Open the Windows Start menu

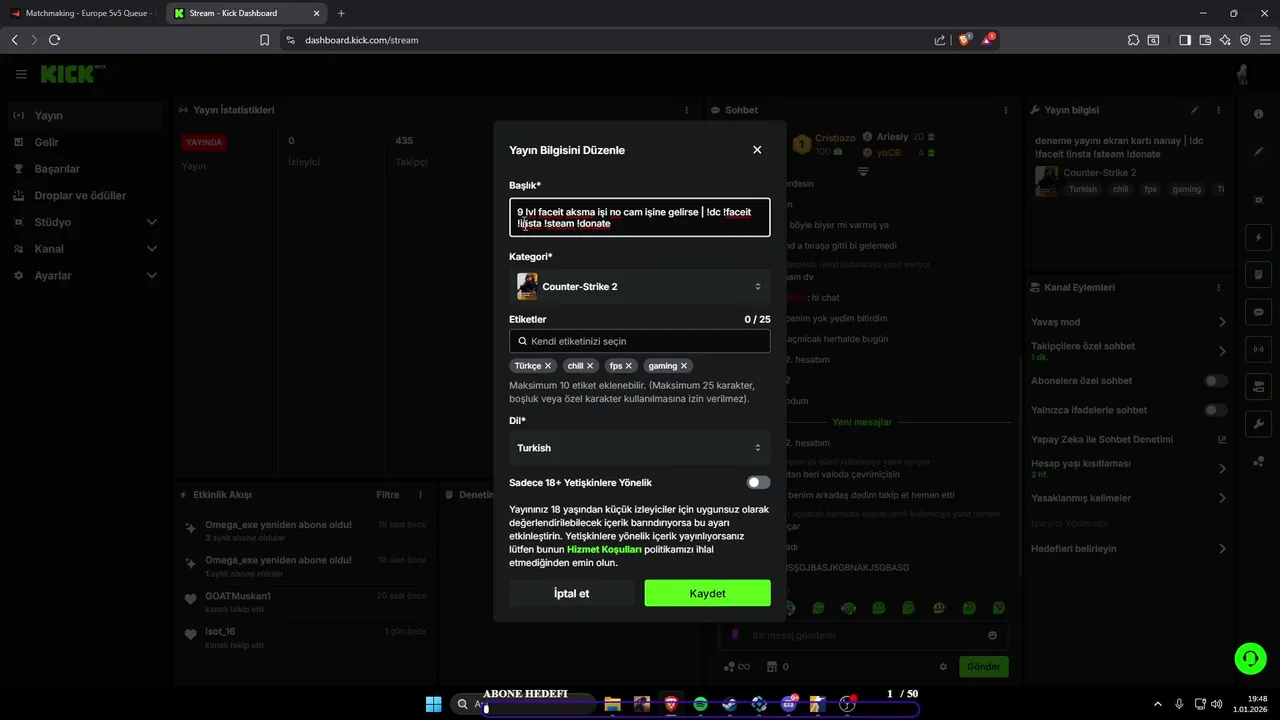(434, 704)
